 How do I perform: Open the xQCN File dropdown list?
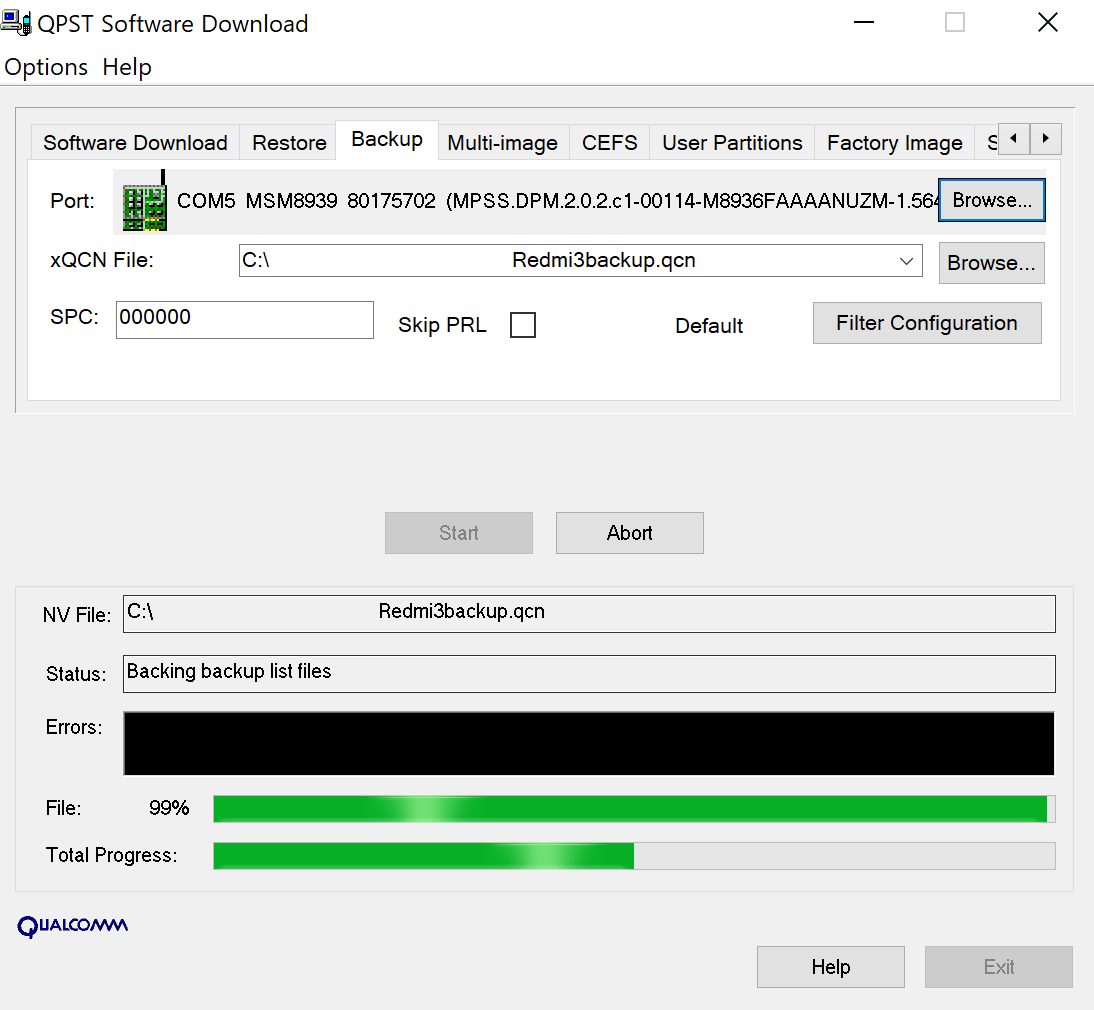pyautogui.click(x=908, y=261)
